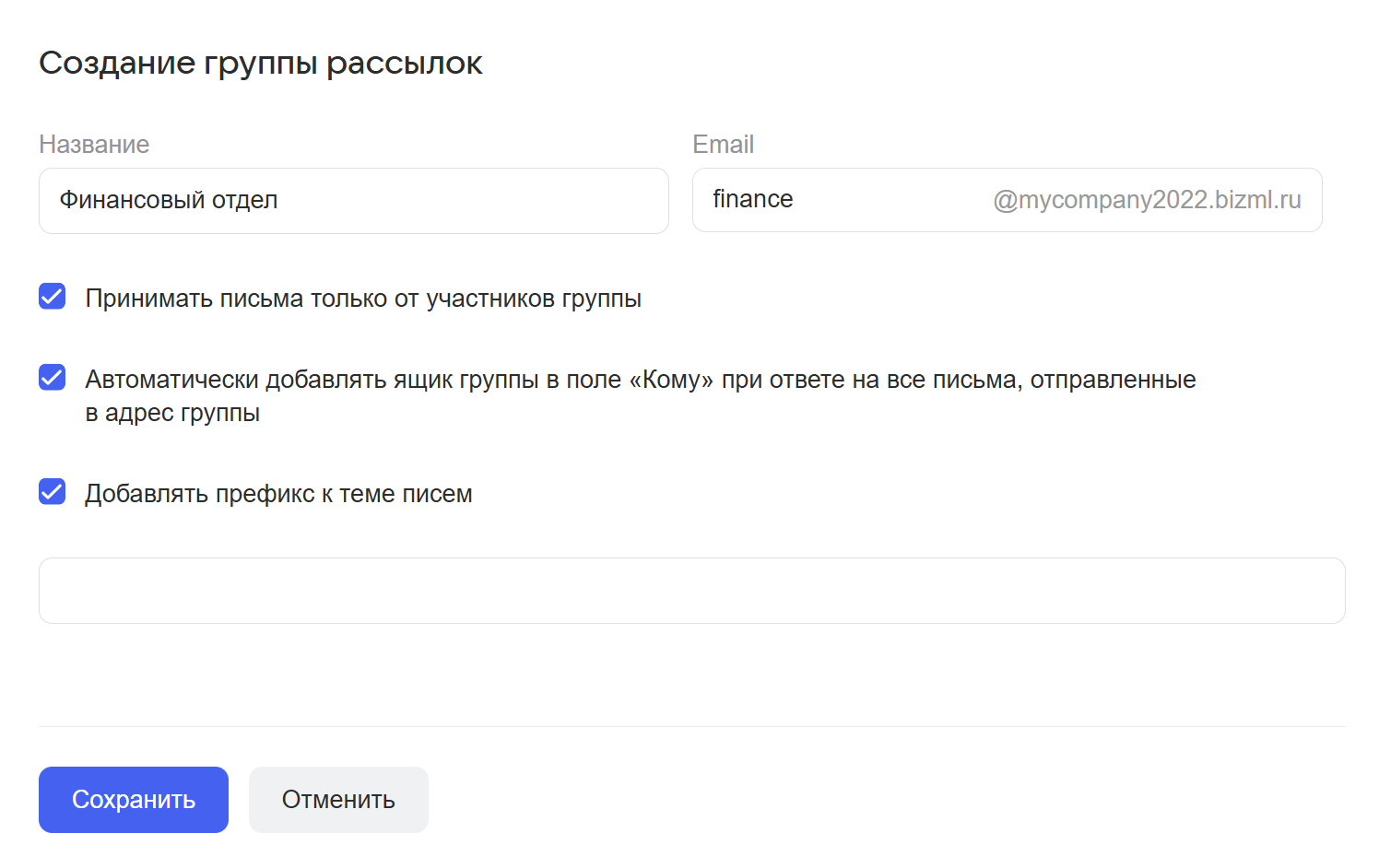Click the Название input with Финансовый отдел

(x=353, y=201)
